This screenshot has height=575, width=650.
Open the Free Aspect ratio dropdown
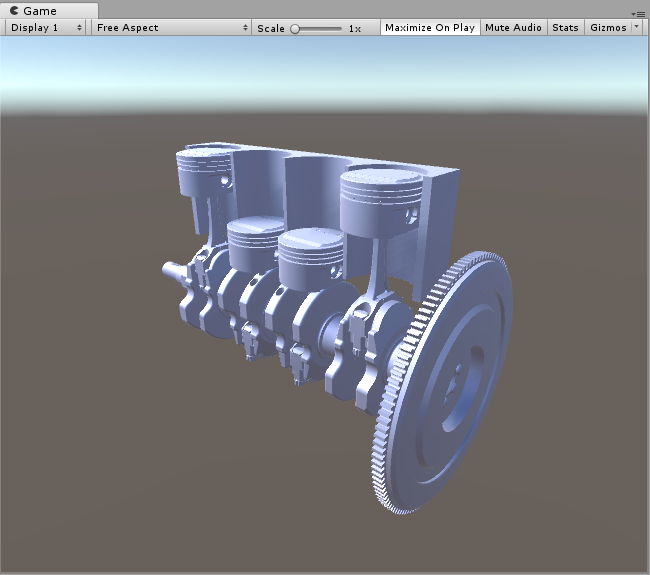[x=170, y=28]
